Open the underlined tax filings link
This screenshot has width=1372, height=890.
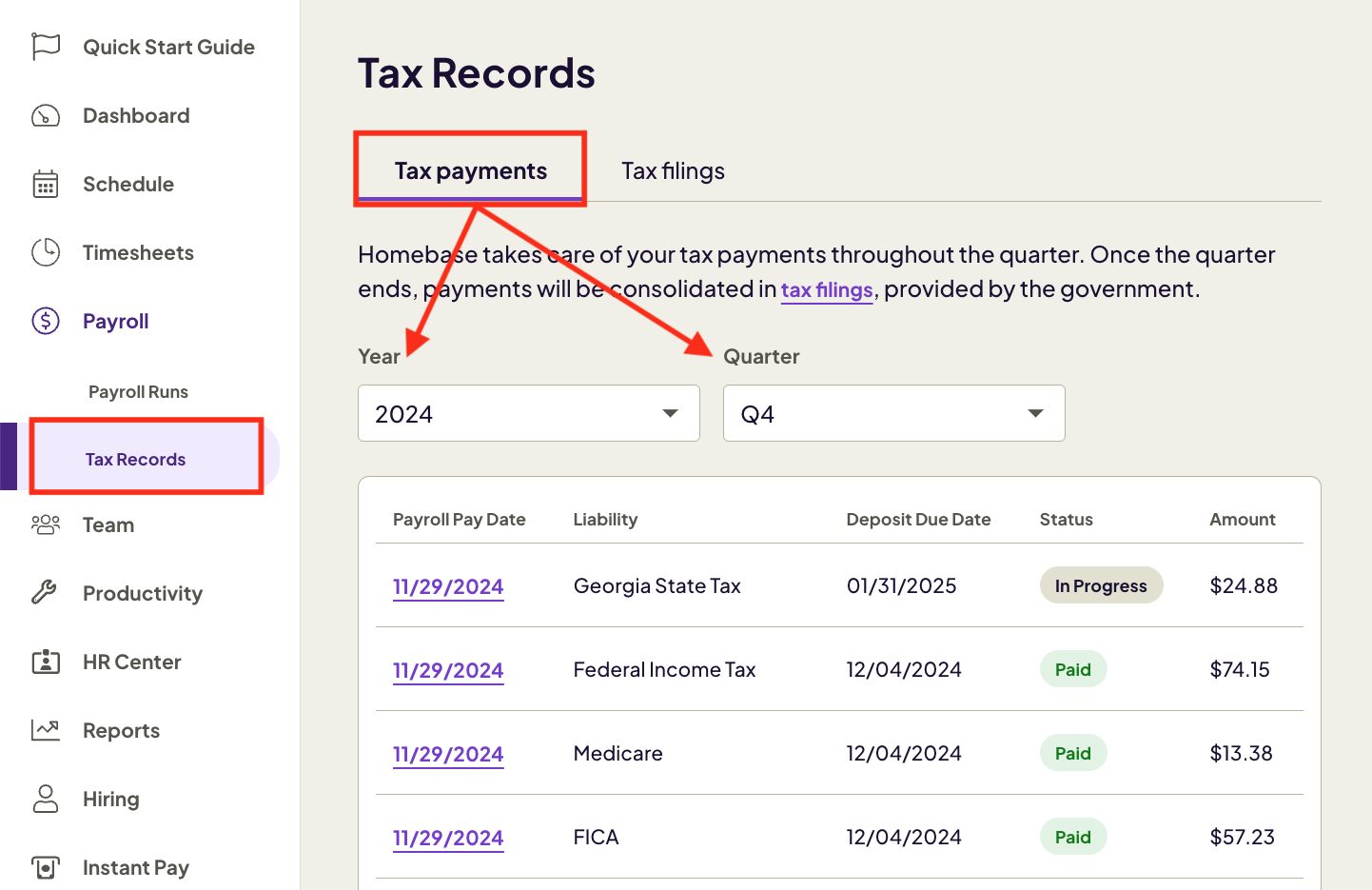[x=827, y=289]
